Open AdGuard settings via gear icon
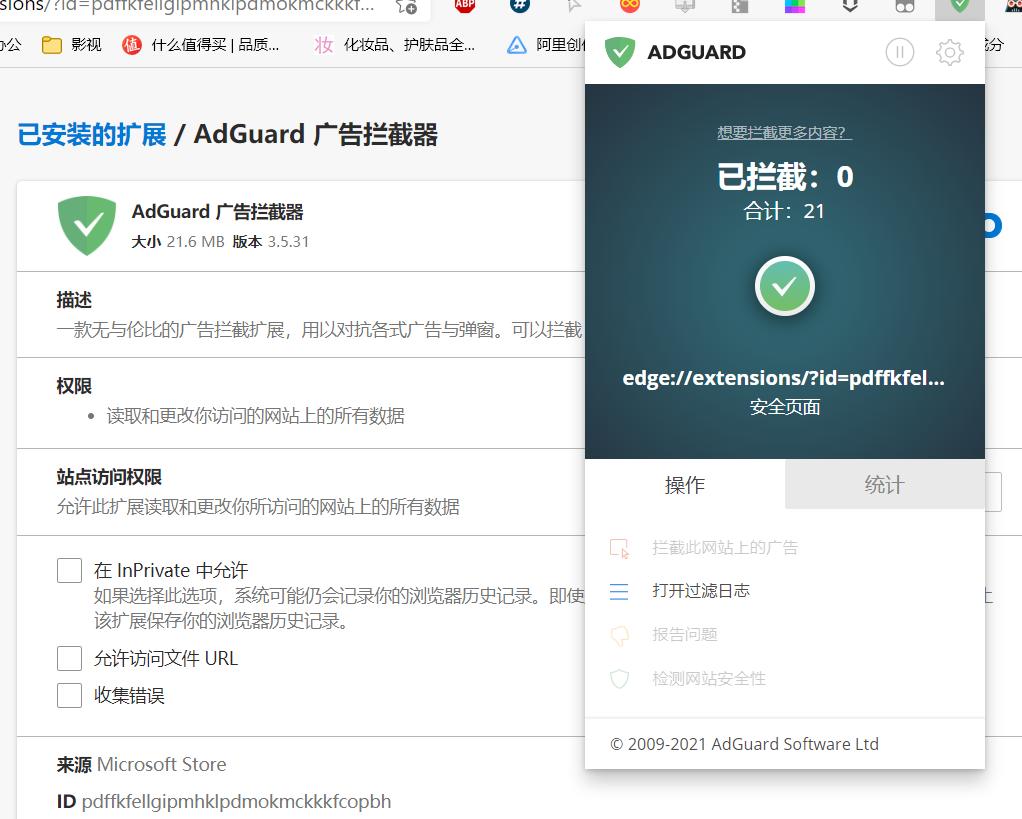This screenshot has height=819, width=1022. [x=949, y=52]
